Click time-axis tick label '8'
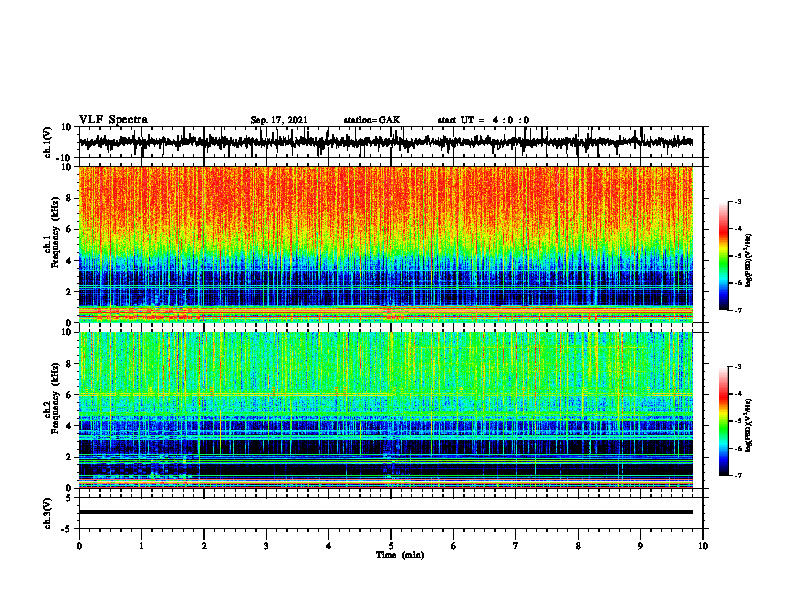The width and height of the screenshot is (792, 612). [578, 546]
